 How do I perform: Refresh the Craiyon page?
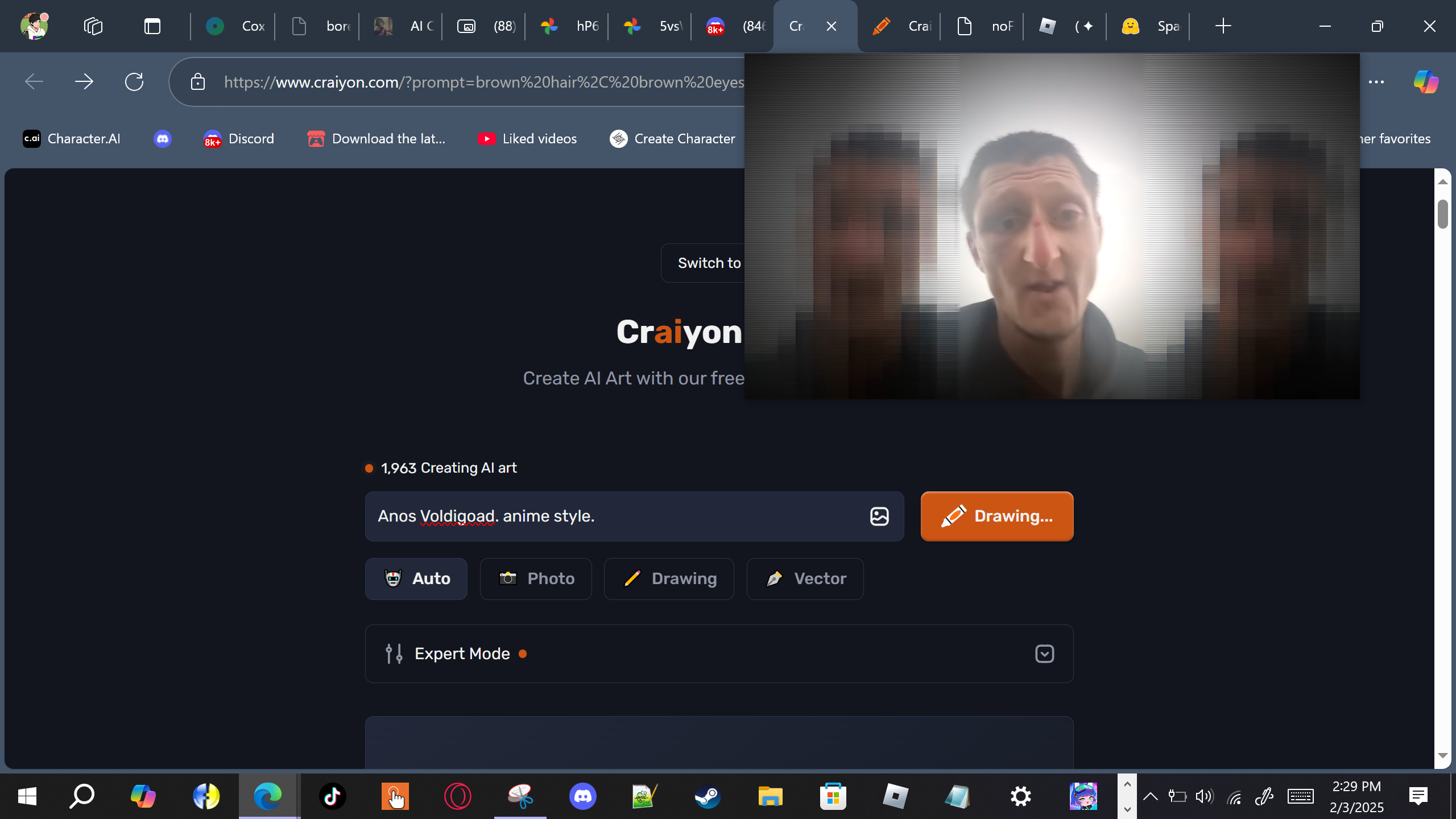[x=134, y=82]
